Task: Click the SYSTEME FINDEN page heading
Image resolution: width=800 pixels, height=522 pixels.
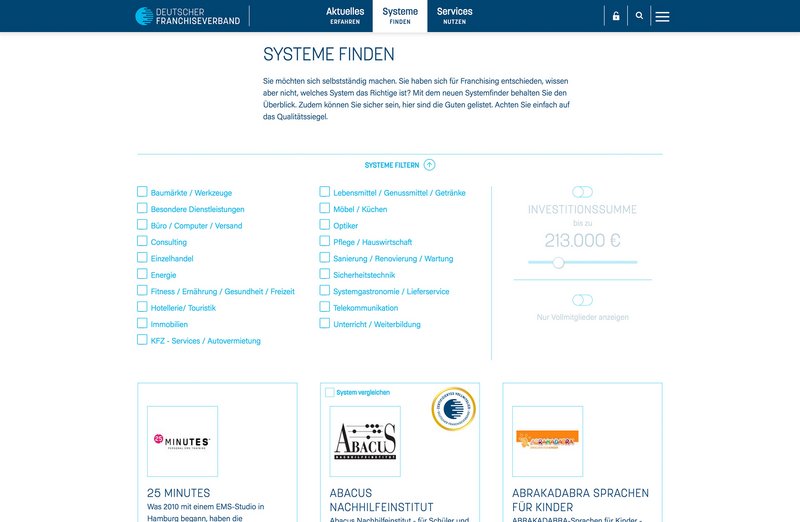Action: 329,54
